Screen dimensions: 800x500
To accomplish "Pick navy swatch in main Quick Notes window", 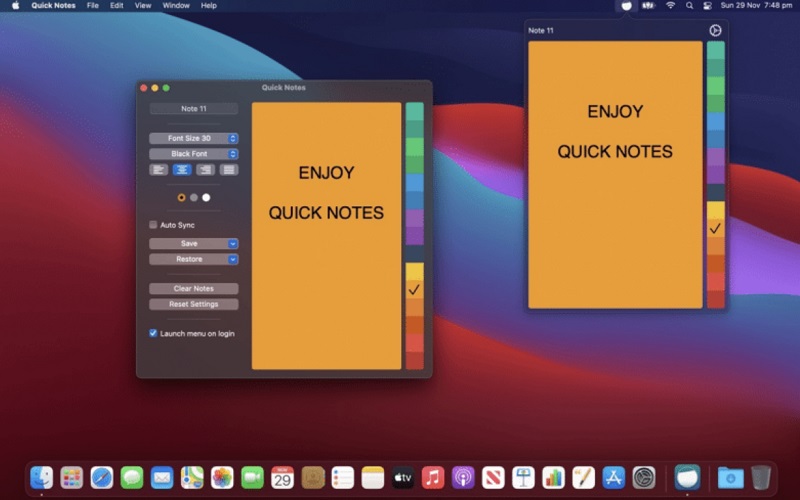I will [414, 254].
